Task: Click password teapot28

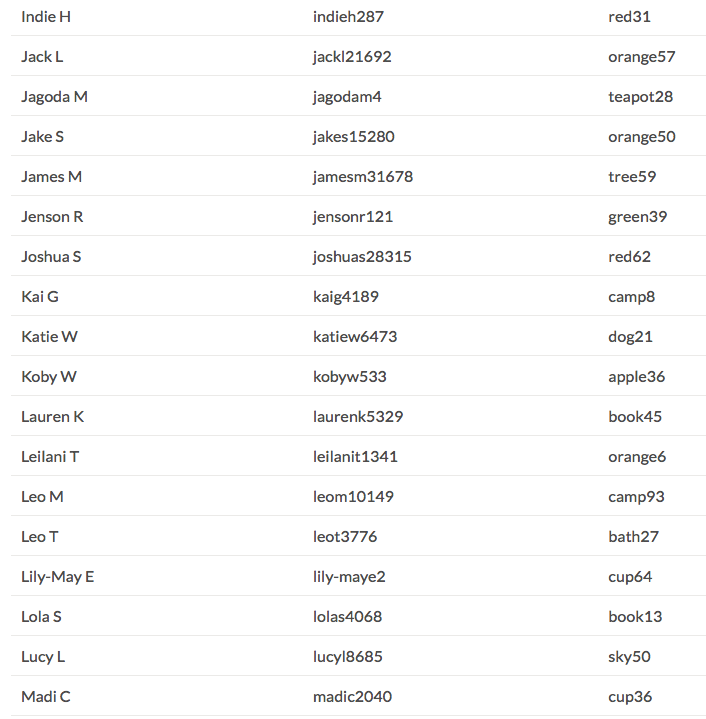Action: [x=640, y=97]
